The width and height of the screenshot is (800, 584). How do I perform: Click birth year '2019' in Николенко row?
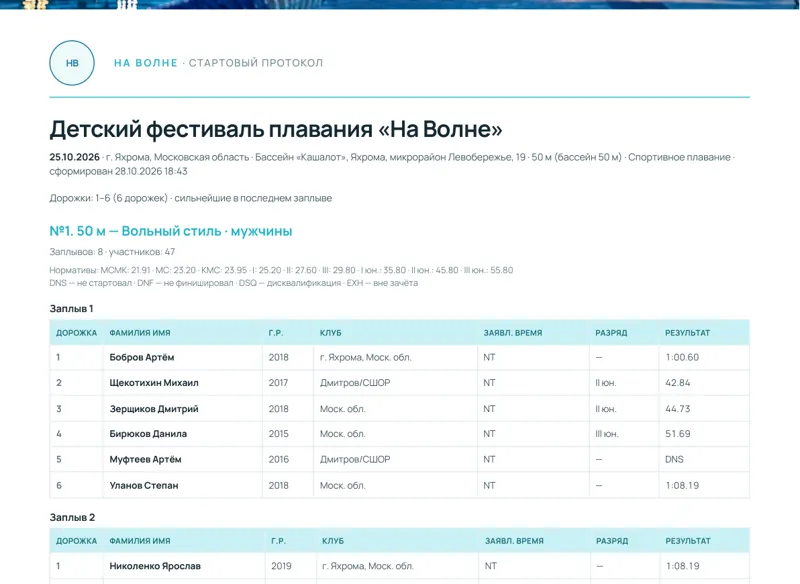[x=281, y=566]
